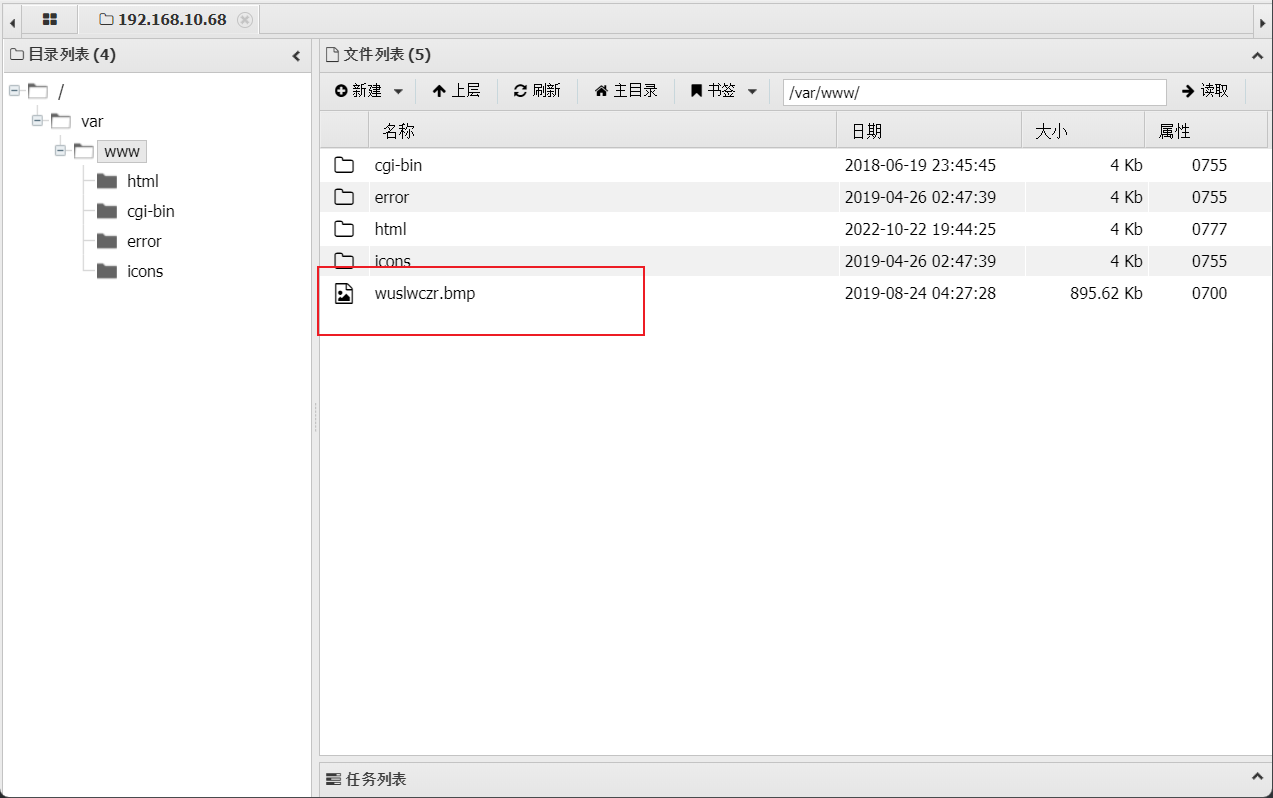Viewport: 1273px width, 798px height.
Task: Go to 主目录 home directory
Action: tap(626, 91)
